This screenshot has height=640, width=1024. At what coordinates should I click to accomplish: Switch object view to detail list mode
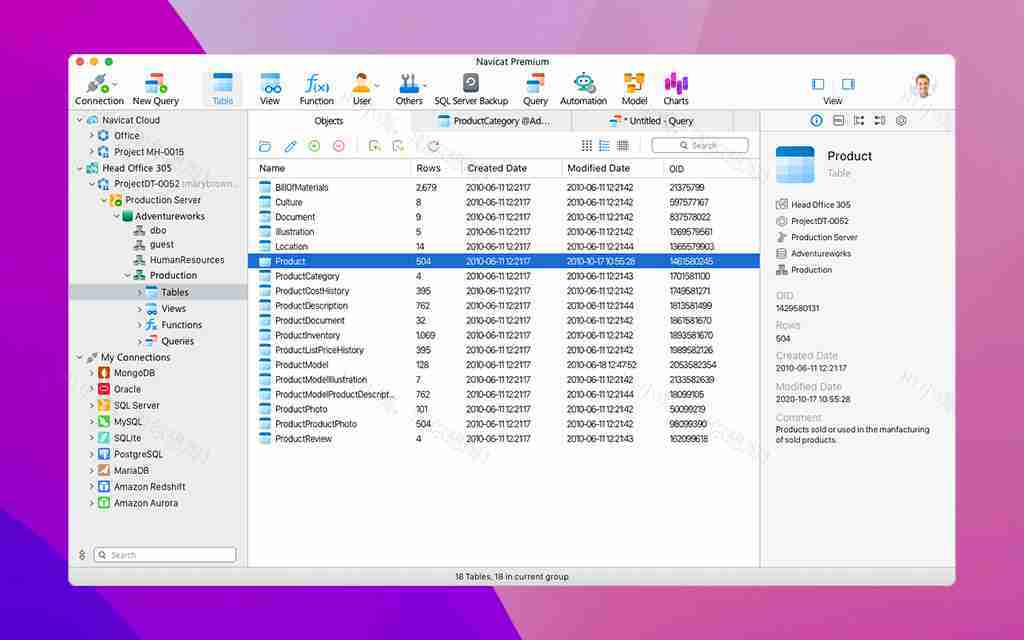coord(604,145)
